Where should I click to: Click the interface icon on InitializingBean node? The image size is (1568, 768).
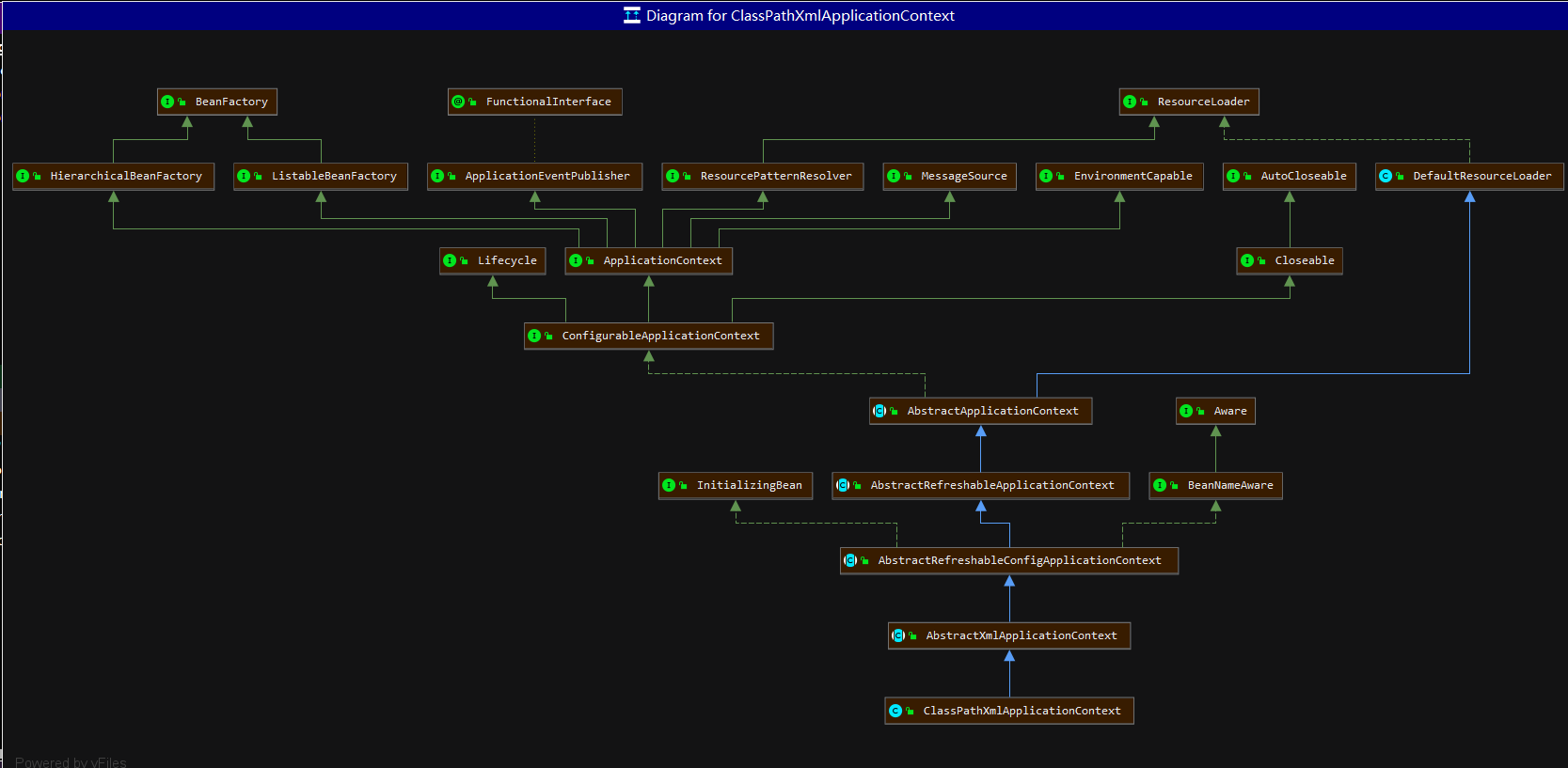(x=669, y=485)
